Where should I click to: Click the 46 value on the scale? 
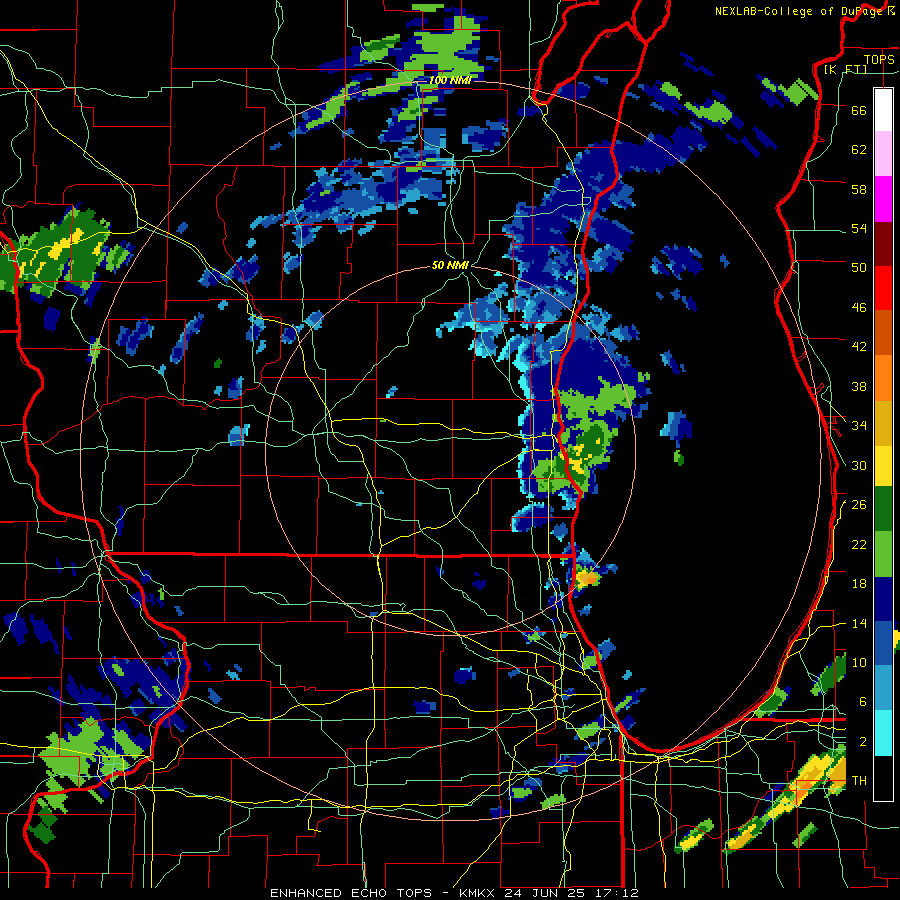point(859,307)
